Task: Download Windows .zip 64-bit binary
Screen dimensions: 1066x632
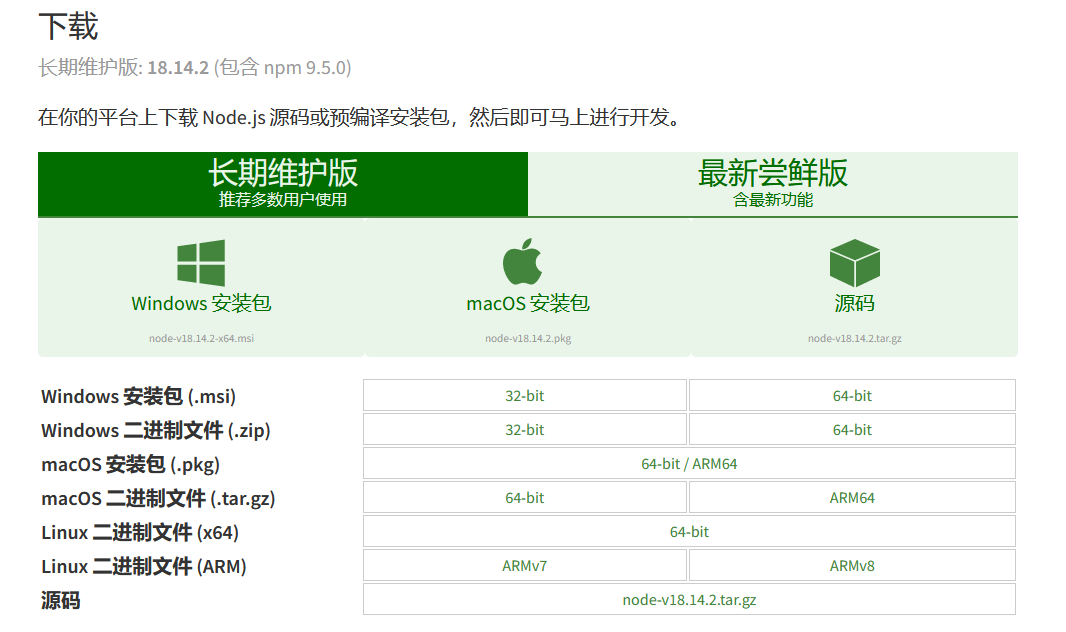Action: 853,429
